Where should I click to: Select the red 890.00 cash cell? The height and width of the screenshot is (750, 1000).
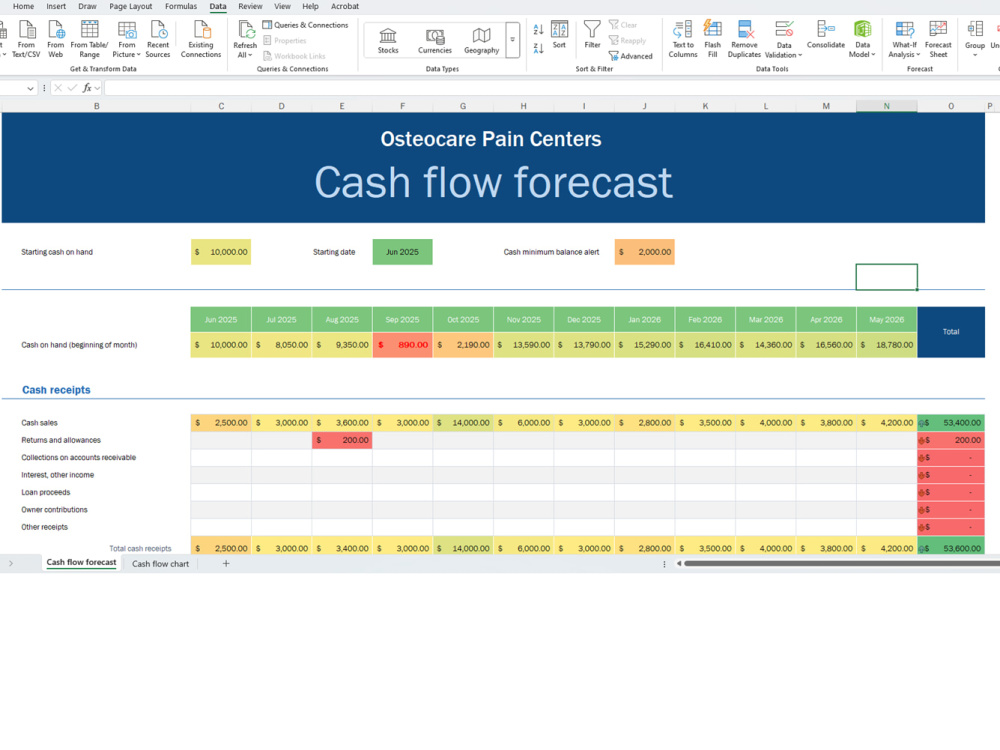click(402, 345)
